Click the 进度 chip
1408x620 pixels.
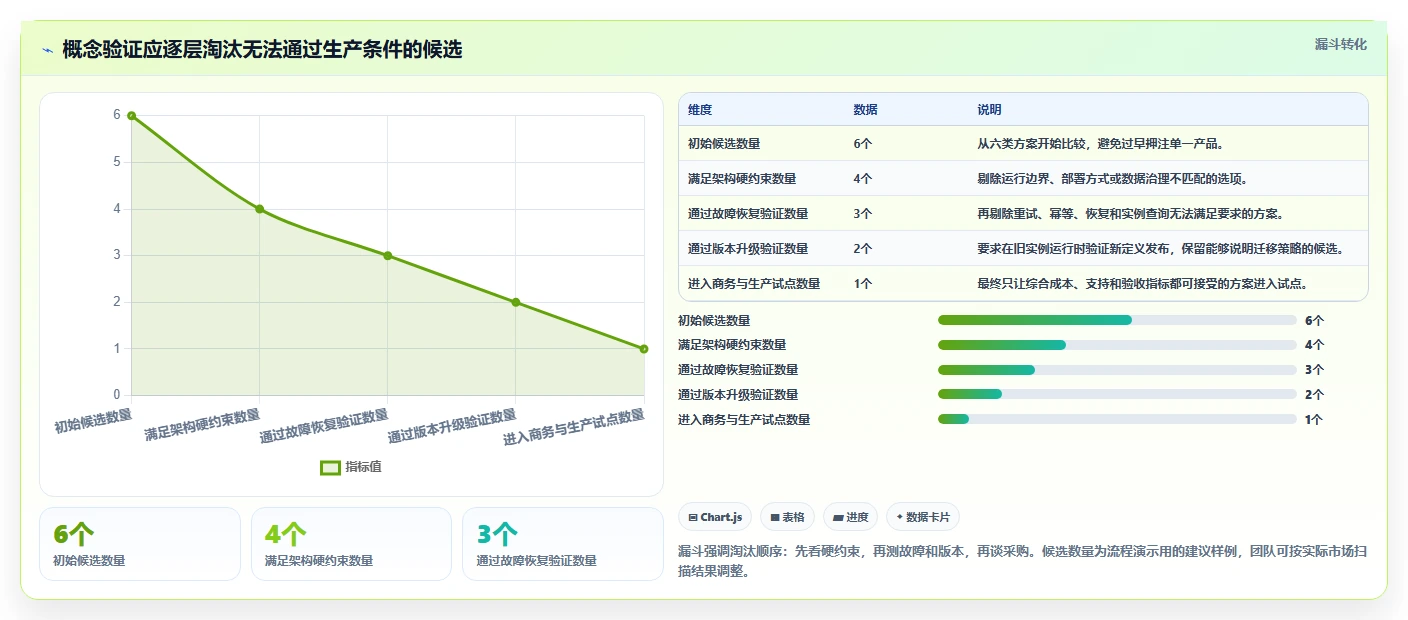coord(850,517)
